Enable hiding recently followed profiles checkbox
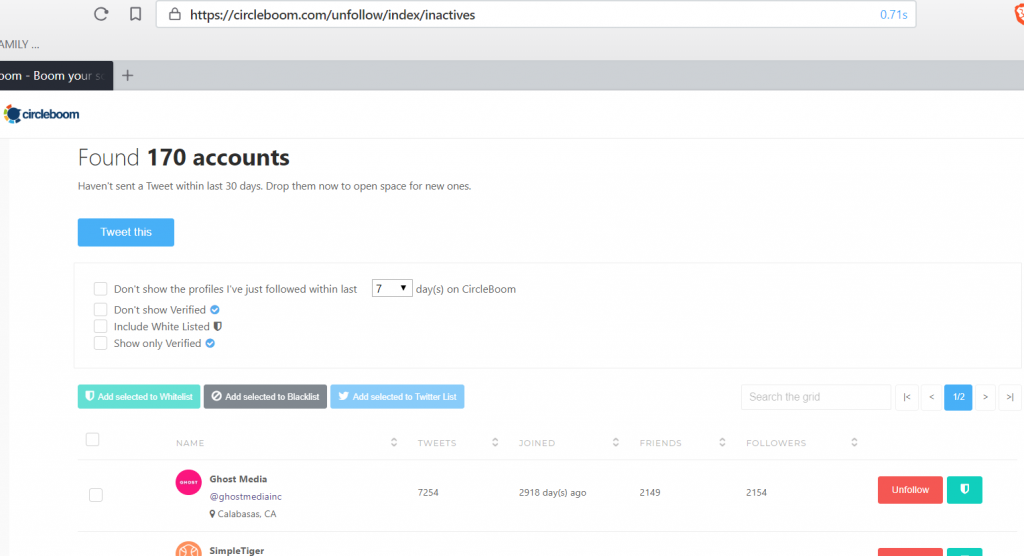The width and height of the screenshot is (1024, 556). tap(100, 288)
